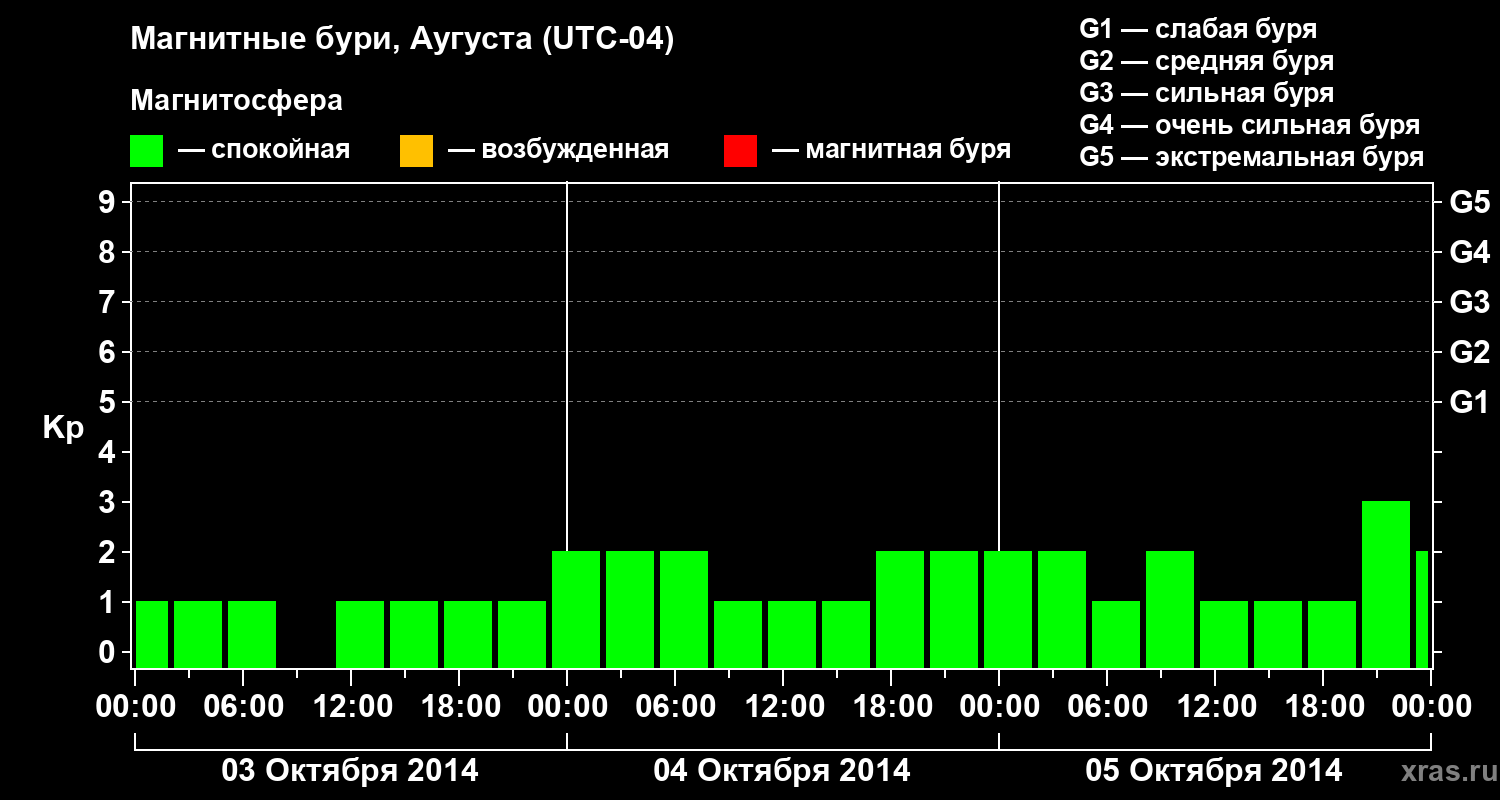Viewport: 1500px width, 800px height.
Task: Click the Kp 2 bar at 09:00 on 05 Октября
Action: click(1170, 609)
